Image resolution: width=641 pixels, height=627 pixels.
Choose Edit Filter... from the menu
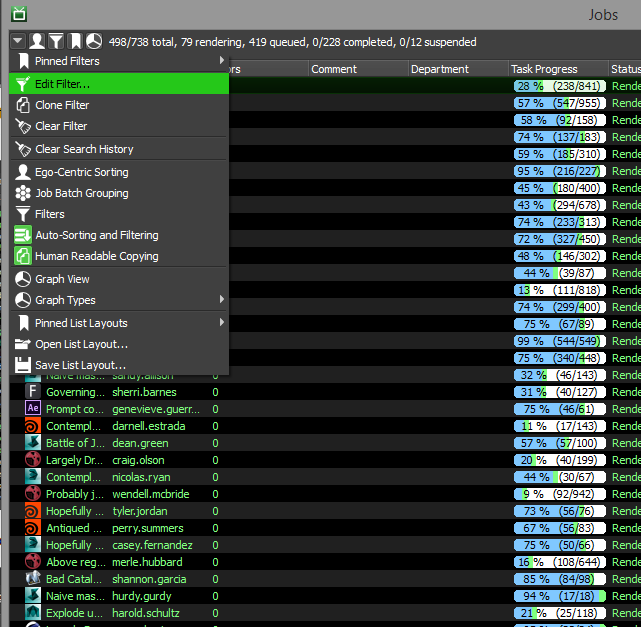point(119,84)
